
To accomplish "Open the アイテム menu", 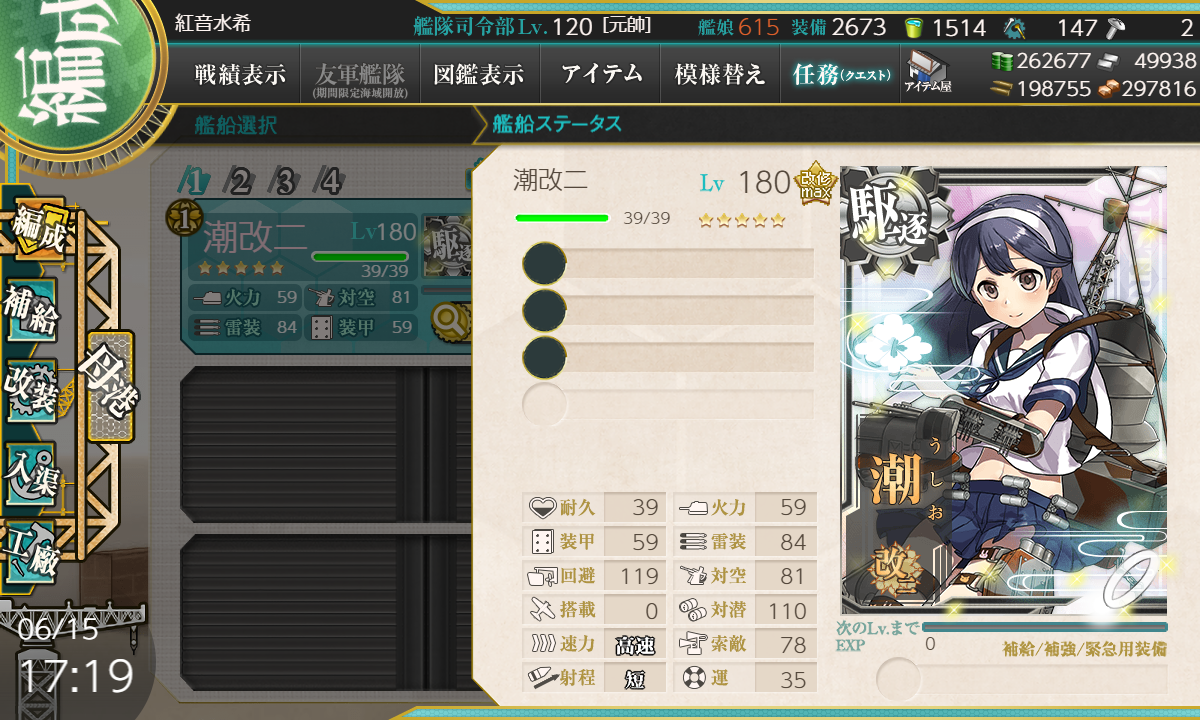I will click(601, 74).
